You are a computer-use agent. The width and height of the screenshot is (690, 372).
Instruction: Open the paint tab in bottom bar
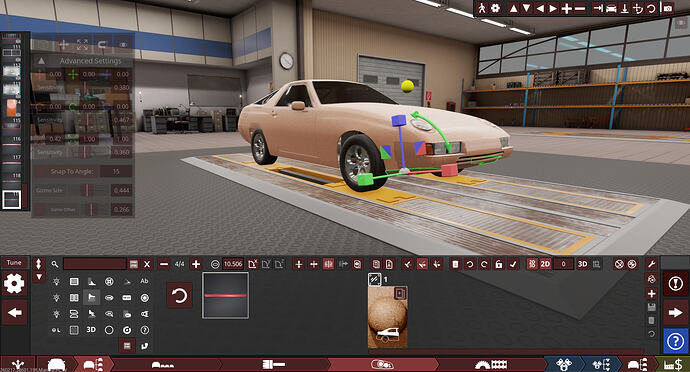click(x=274, y=365)
